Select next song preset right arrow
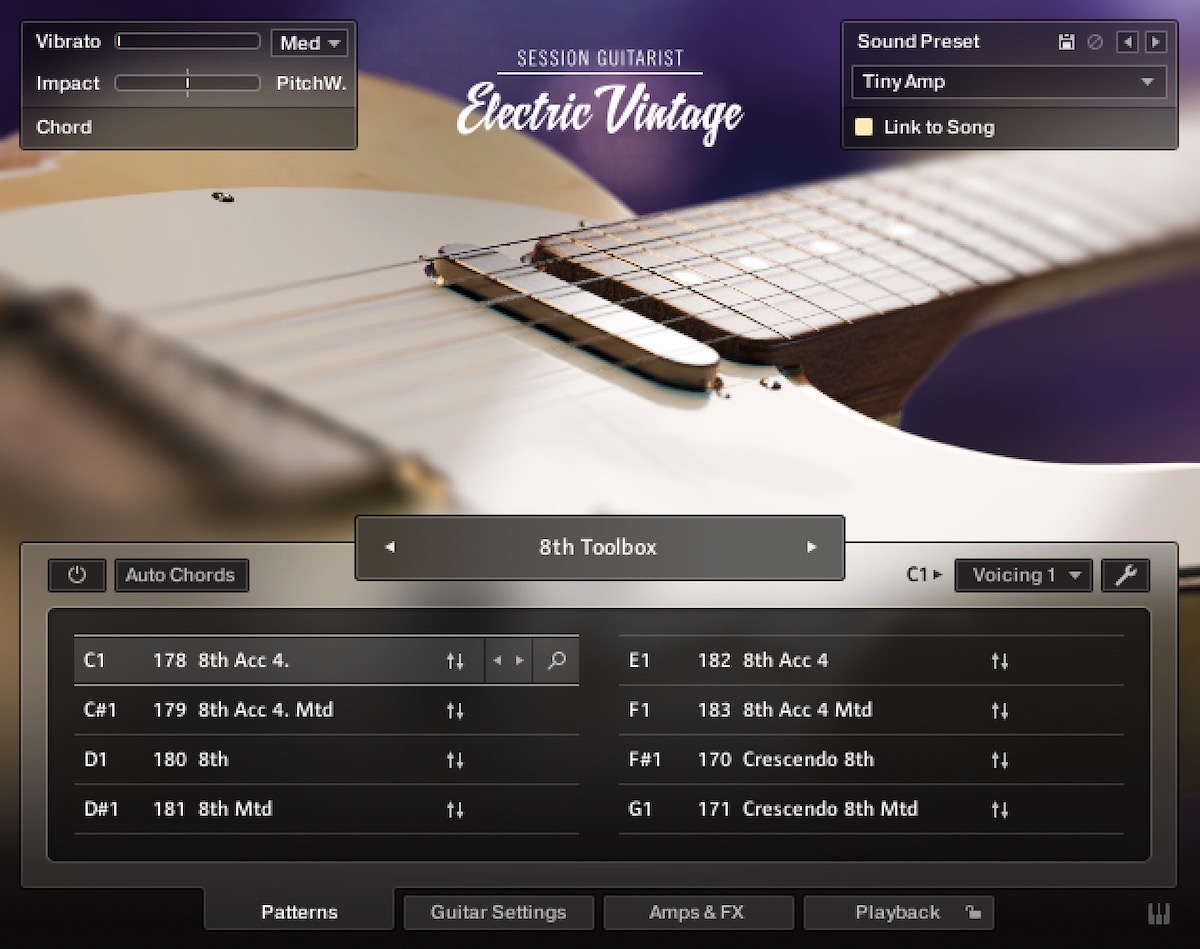The height and width of the screenshot is (949, 1200). [x=811, y=547]
